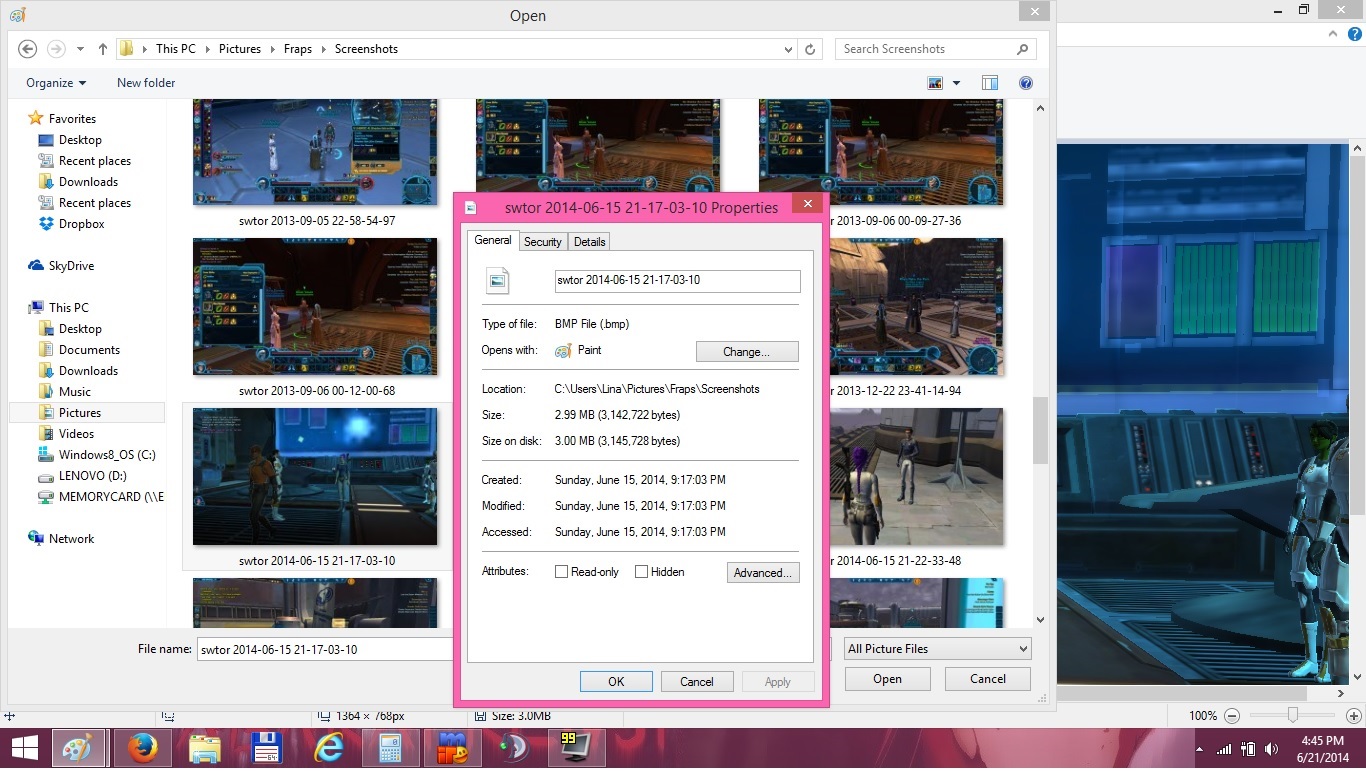Screen dimensions: 1366x771
Task: Cancel the Properties dialog
Action: click(697, 682)
